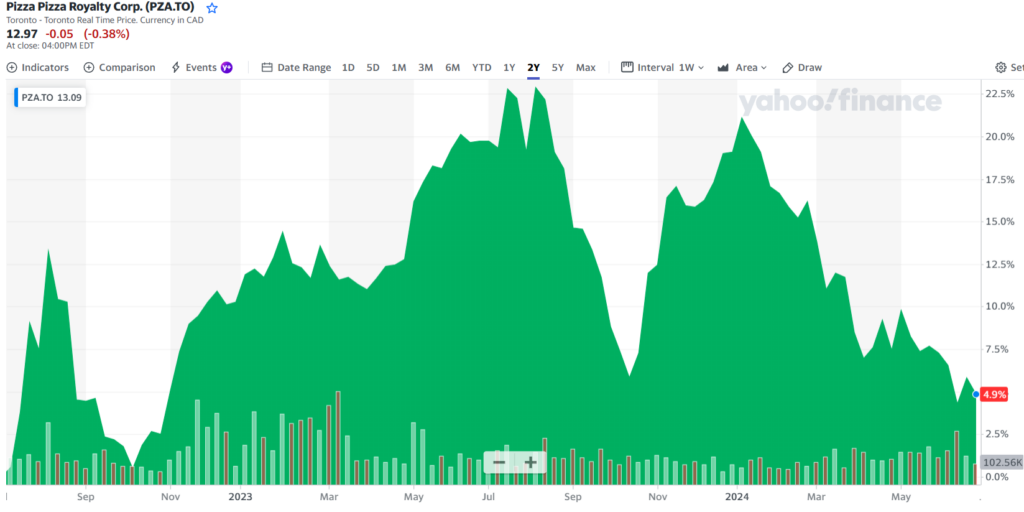Show Max historical range

(x=585, y=67)
